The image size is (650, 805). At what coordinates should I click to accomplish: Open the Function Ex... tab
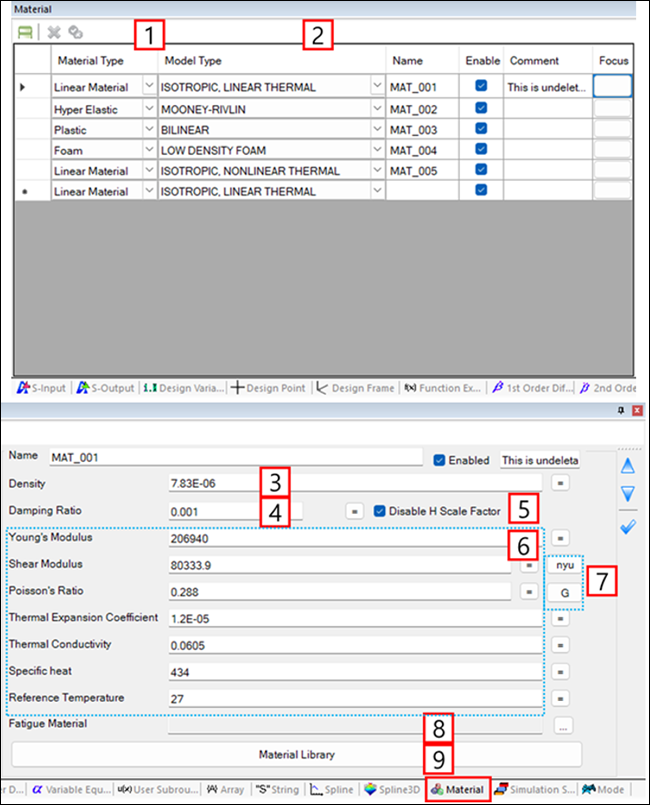point(443,388)
